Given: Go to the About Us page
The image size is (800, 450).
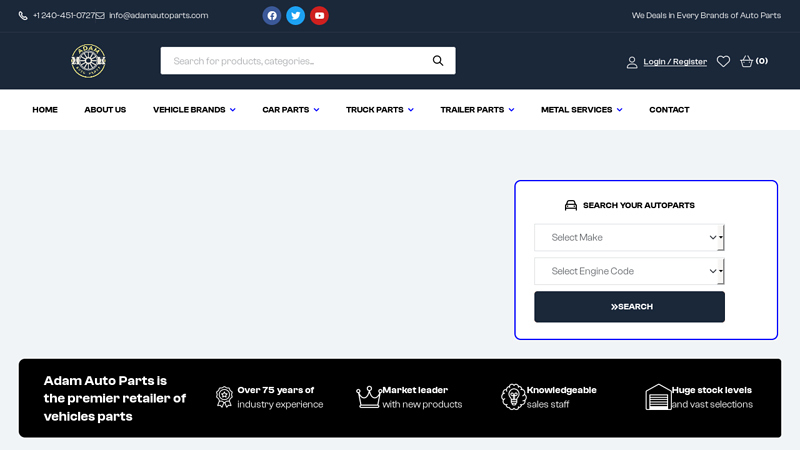Looking at the screenshot, I should pyautogui.click(x=105, y=110).
